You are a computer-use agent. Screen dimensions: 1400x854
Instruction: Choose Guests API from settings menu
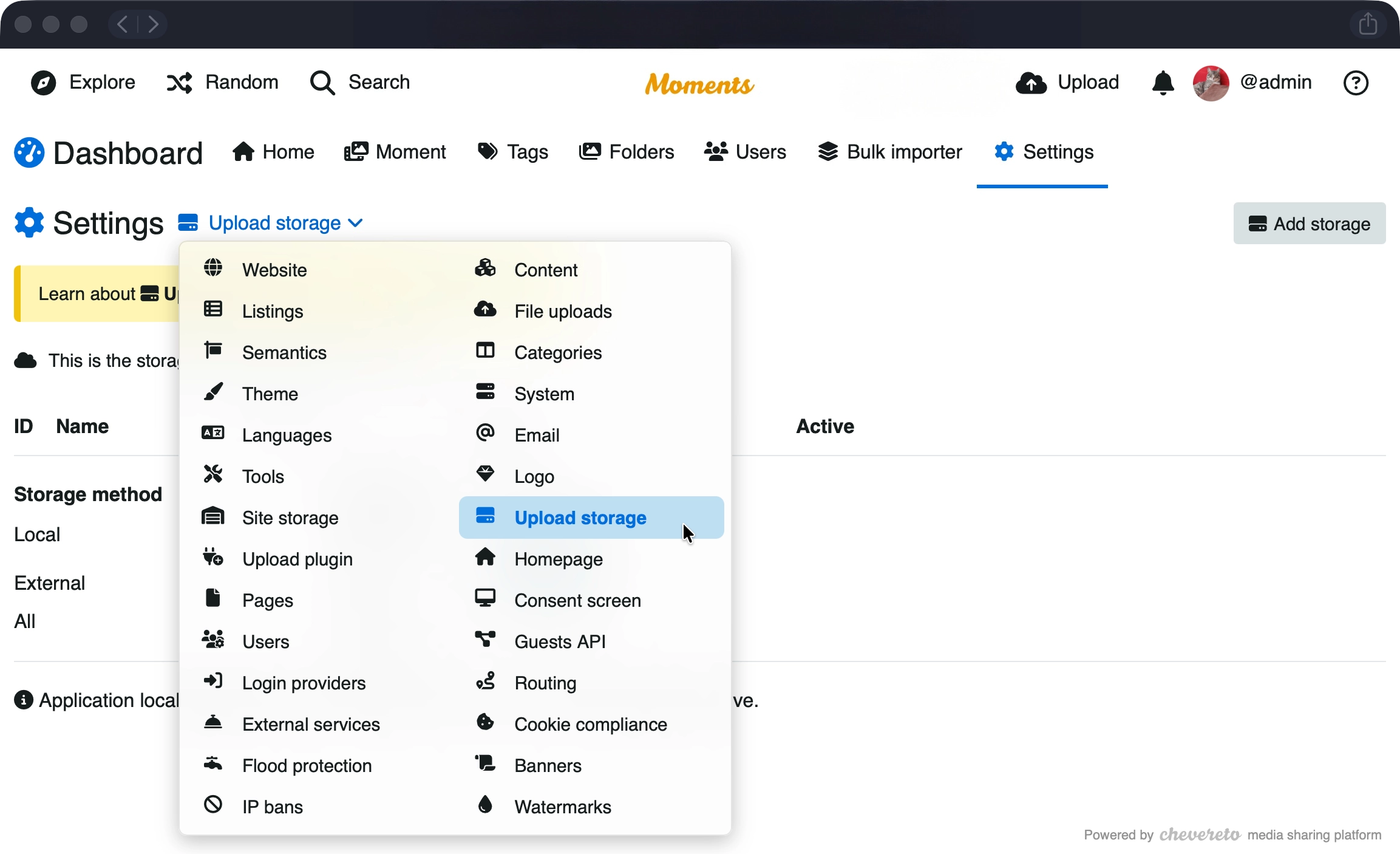[x=591, y=641]
